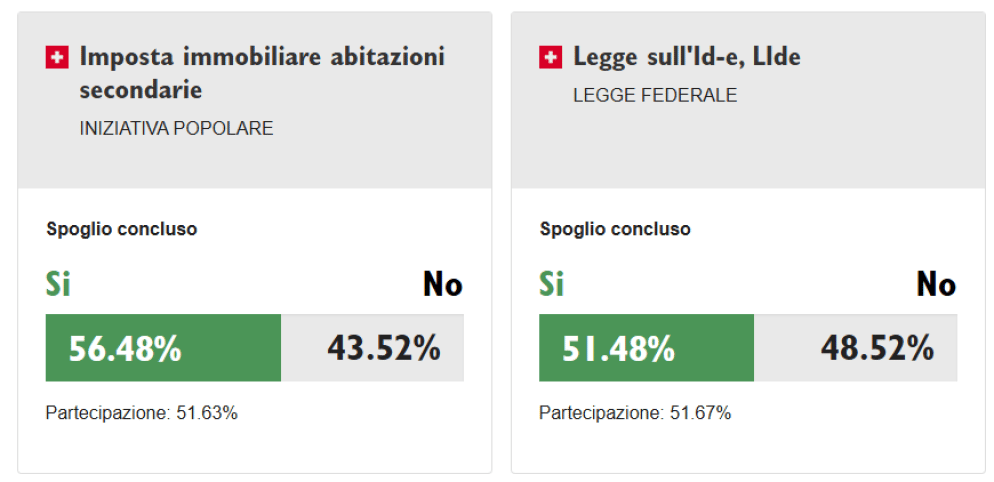Click No label in housing tax card

click(443, 284)
